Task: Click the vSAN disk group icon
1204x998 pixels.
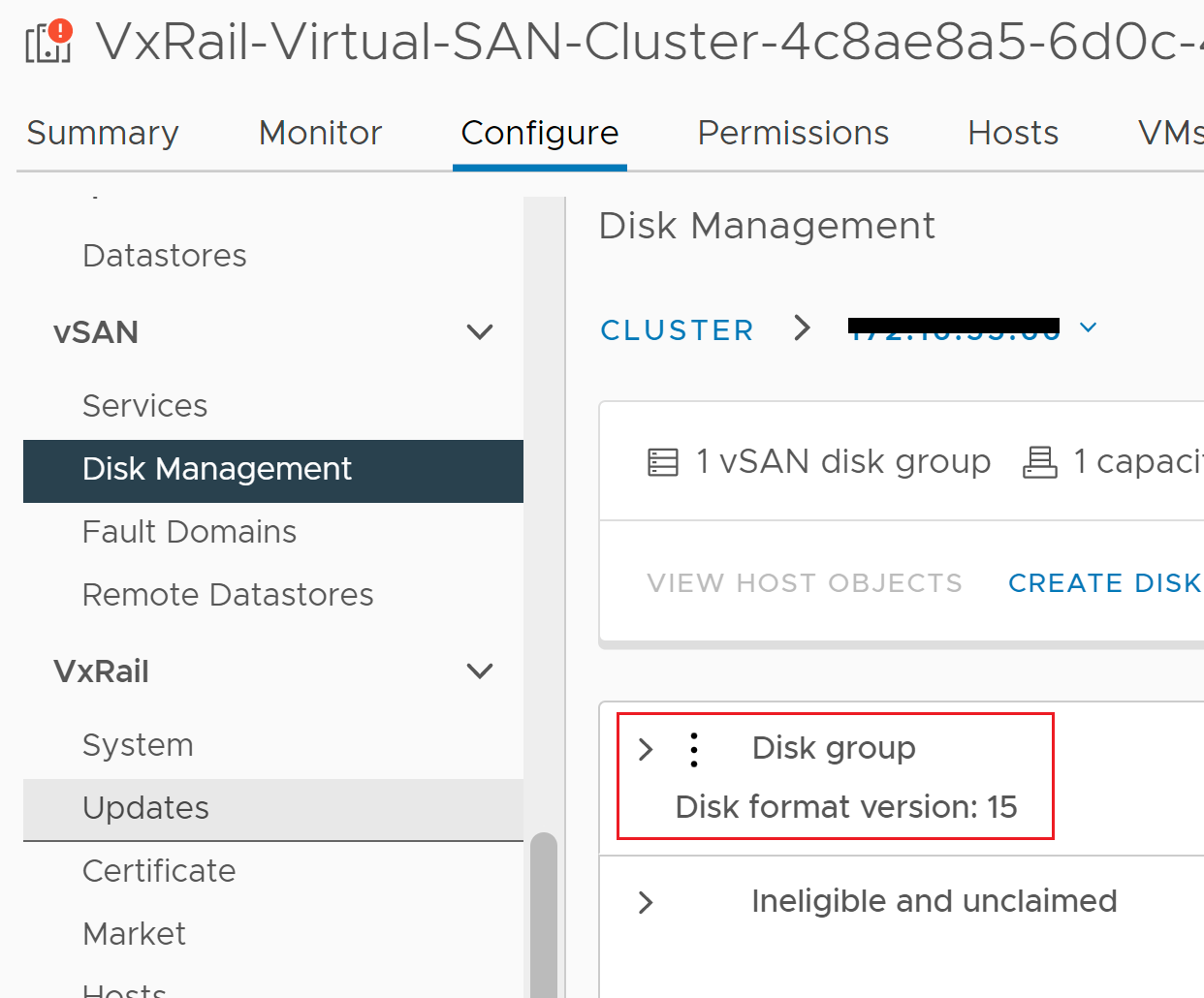Action: (x=662, y=461)
